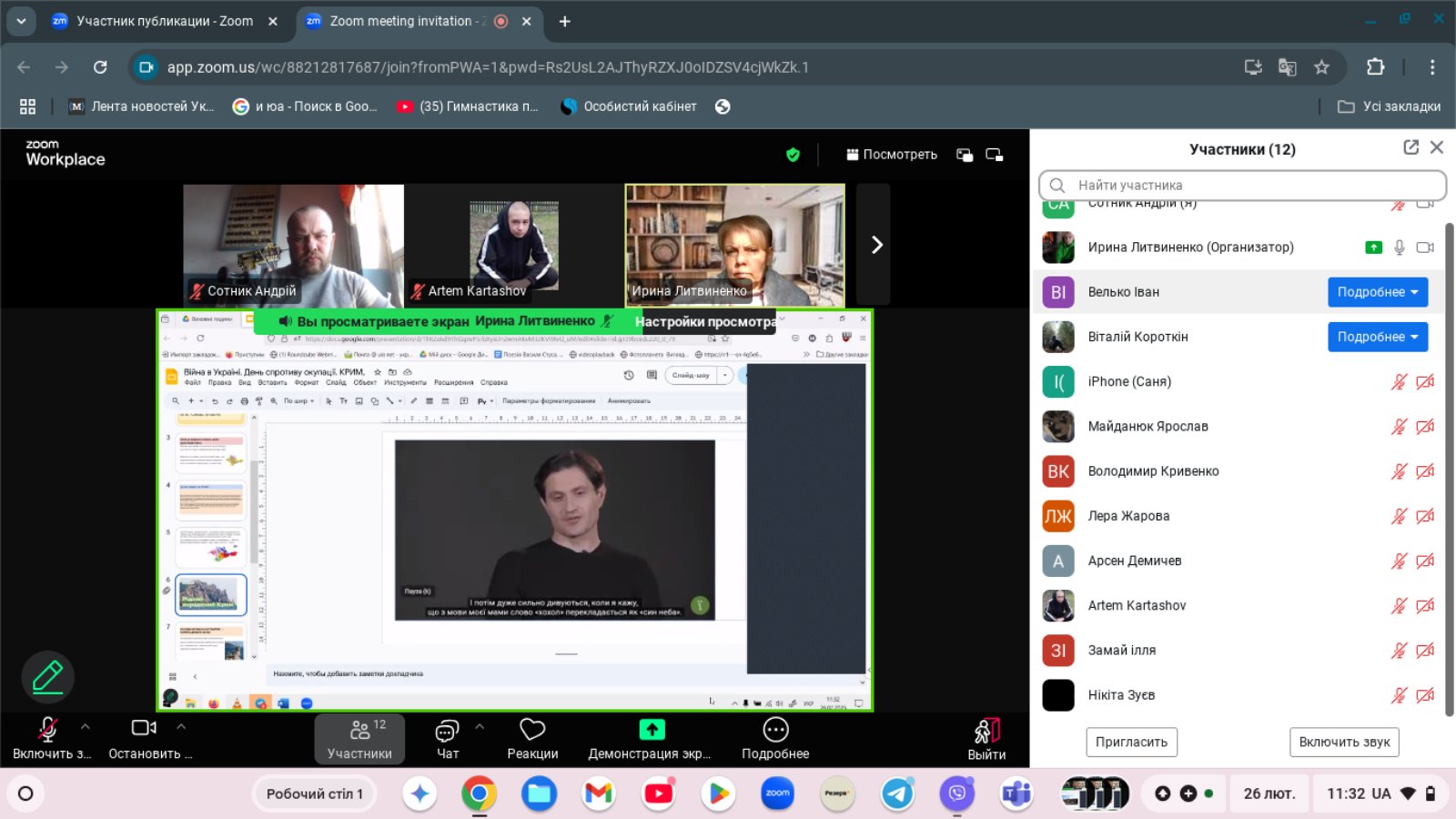1456x819 pixels.
Task: Leave the meeting with Выйти
Action: pyautogui.click(x=986, y=739)
